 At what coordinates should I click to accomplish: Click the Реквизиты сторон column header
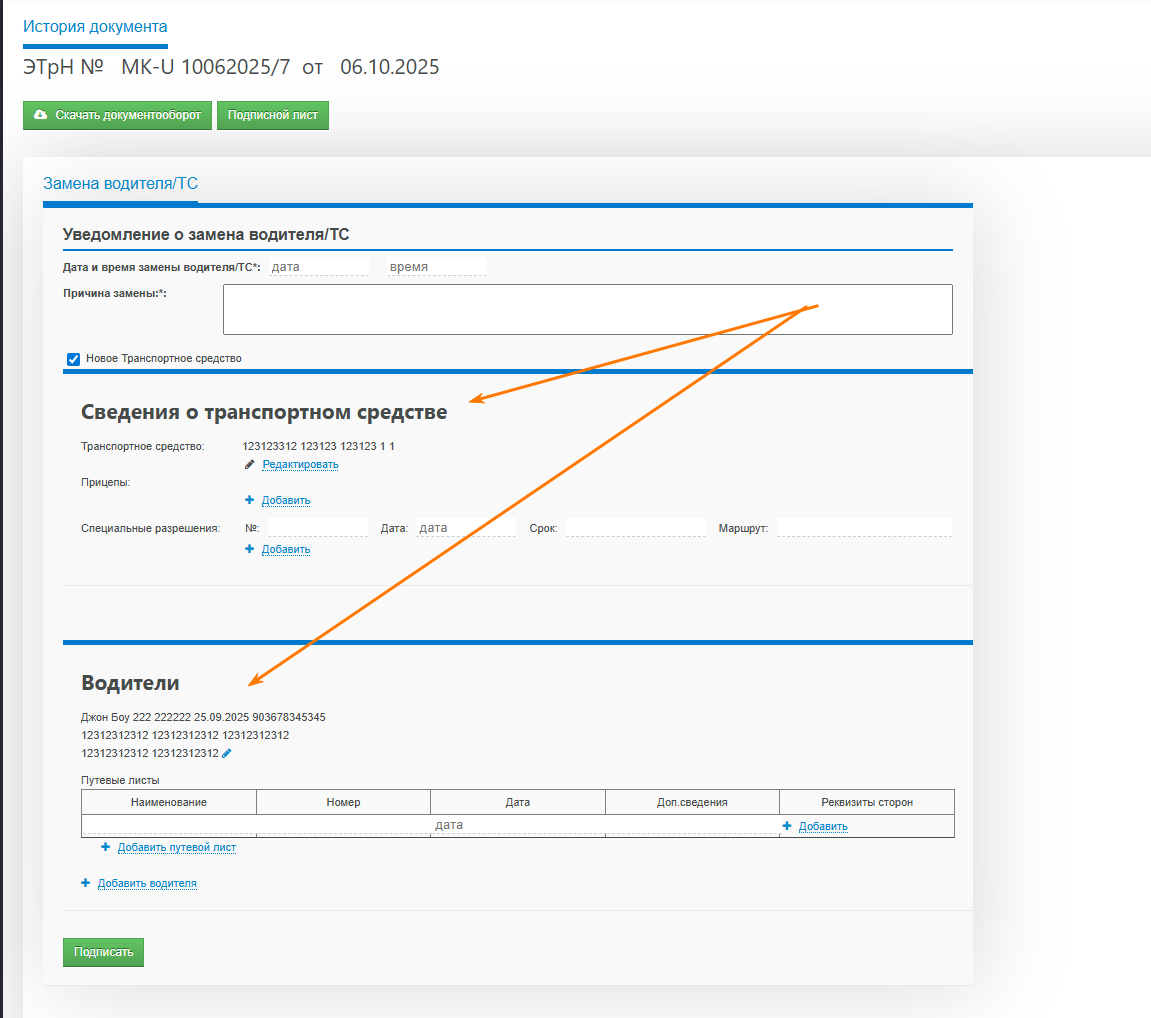point(867,802)
